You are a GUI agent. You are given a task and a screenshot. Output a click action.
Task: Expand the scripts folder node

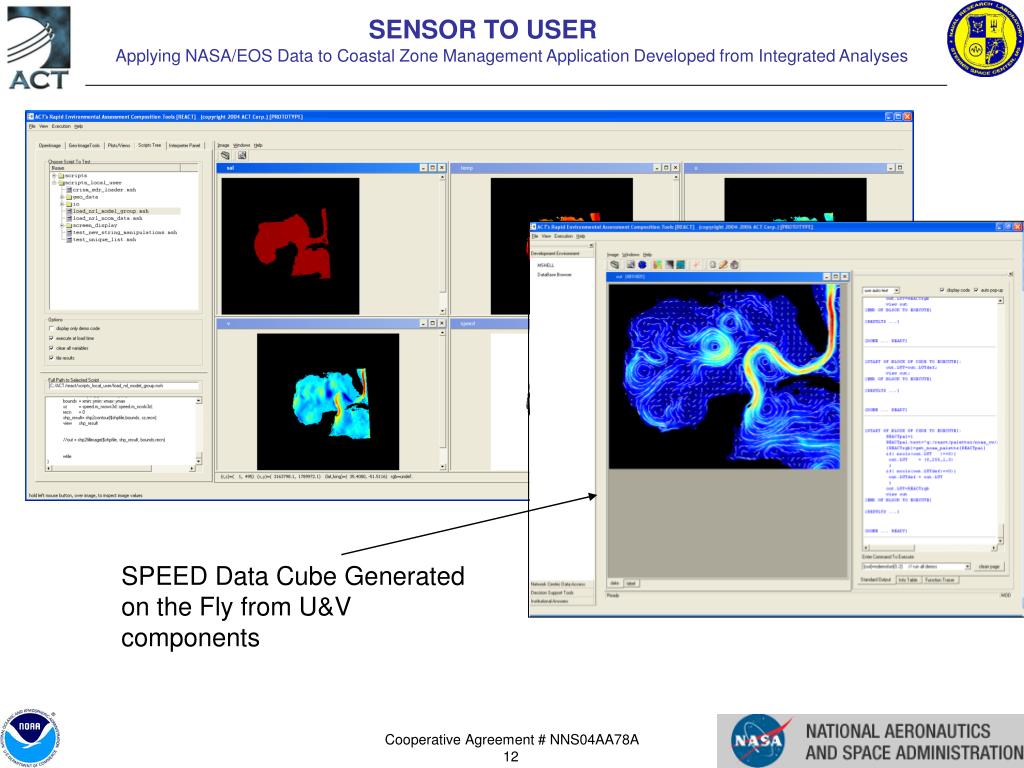54,176
